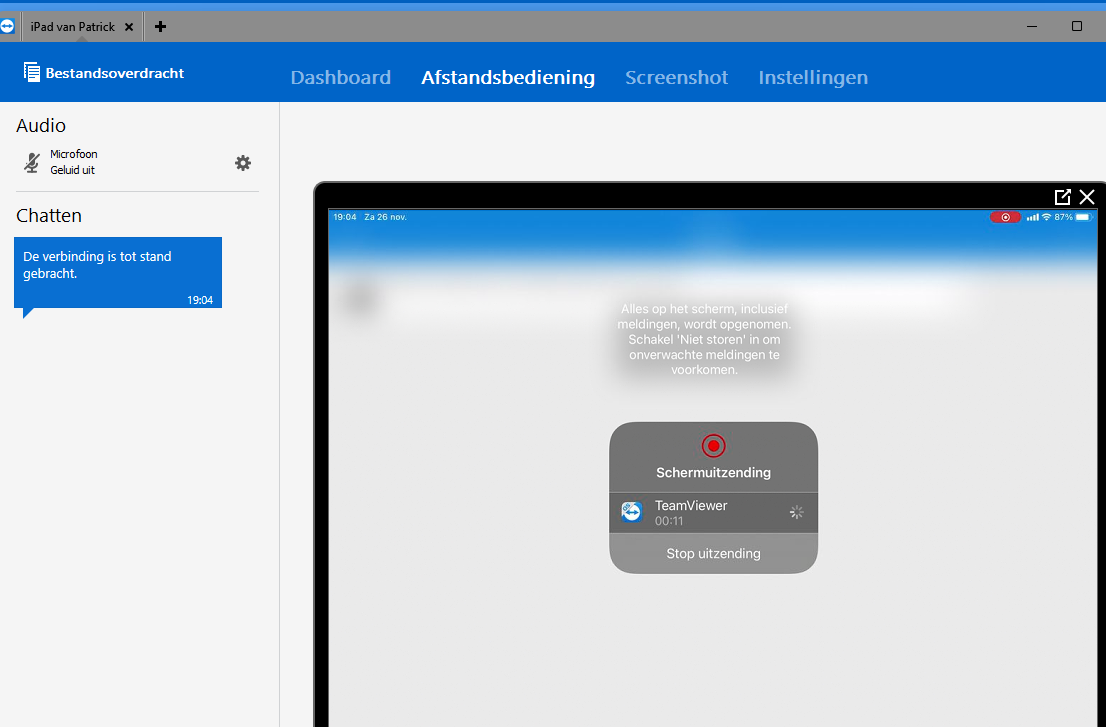
Task: Select the TeamViewer broadcast entry
Action: pyautogui.click(x=713, y=513)
